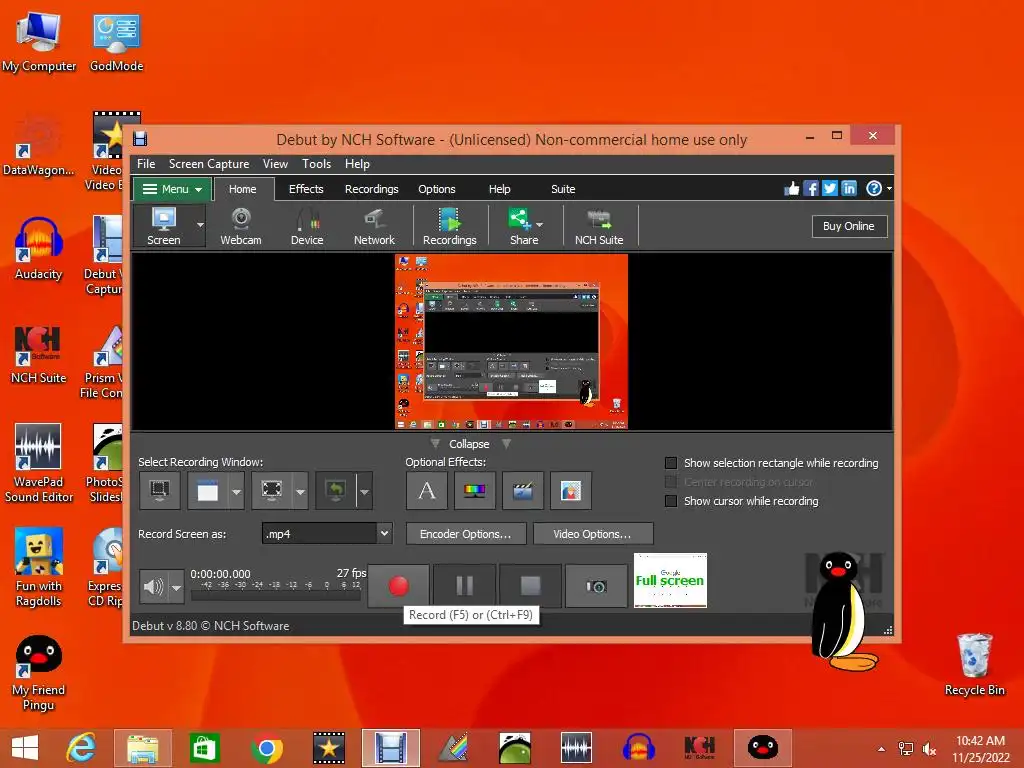Open the Twitter share icon
The image size is (1024, 768).
pyautogui.click(x=829, y=189)
